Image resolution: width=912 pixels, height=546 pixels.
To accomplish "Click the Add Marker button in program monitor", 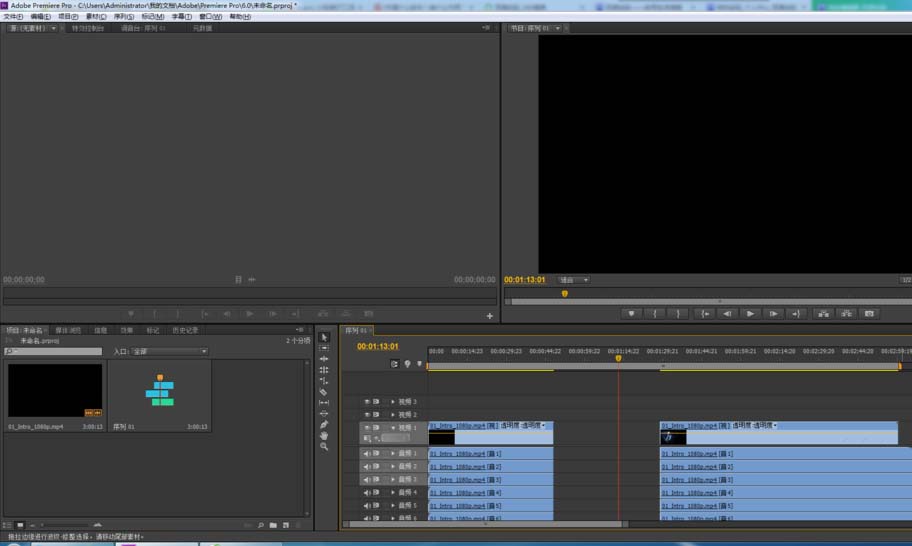I will pos(631,313).
